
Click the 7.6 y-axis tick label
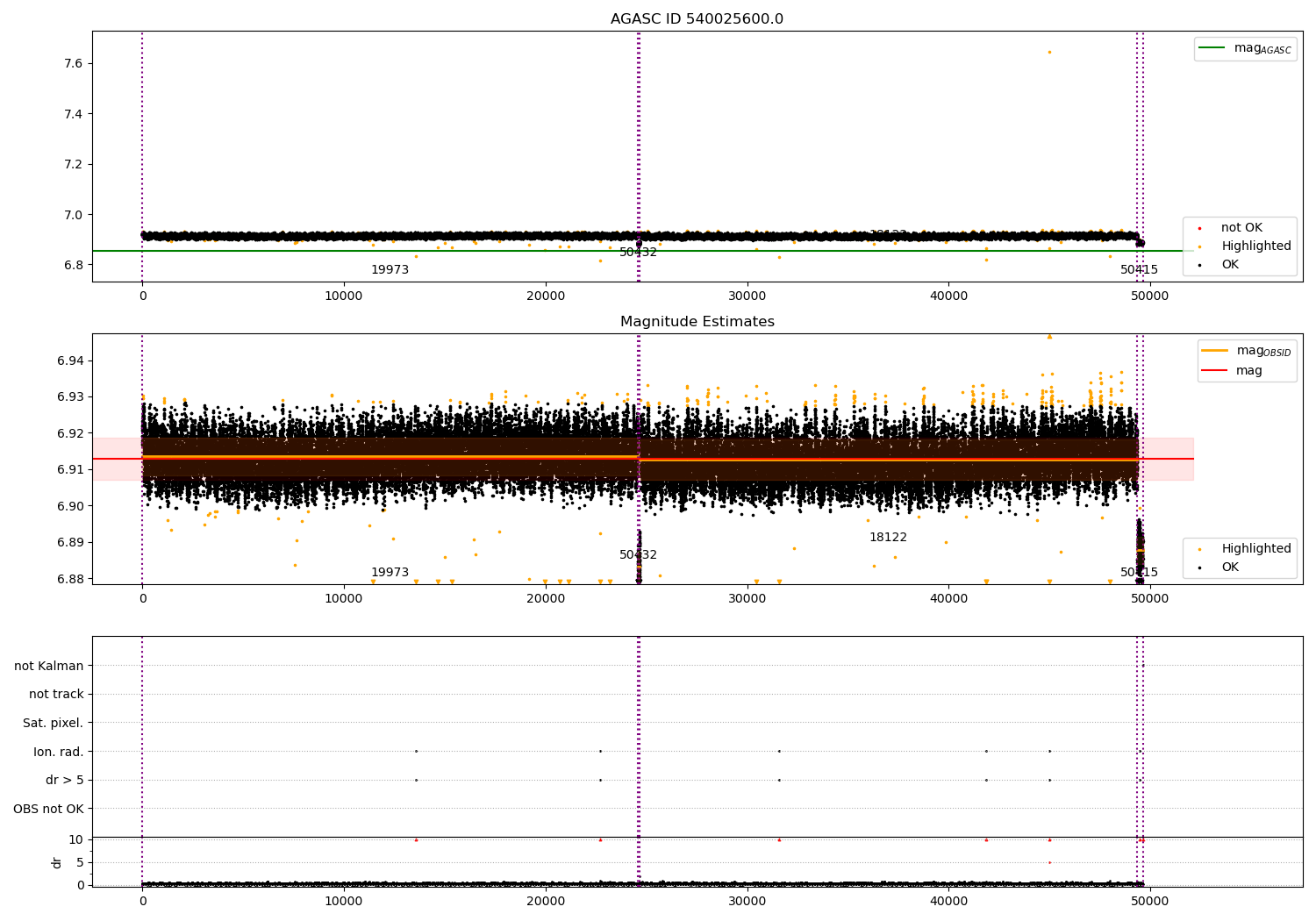[74, 63]
